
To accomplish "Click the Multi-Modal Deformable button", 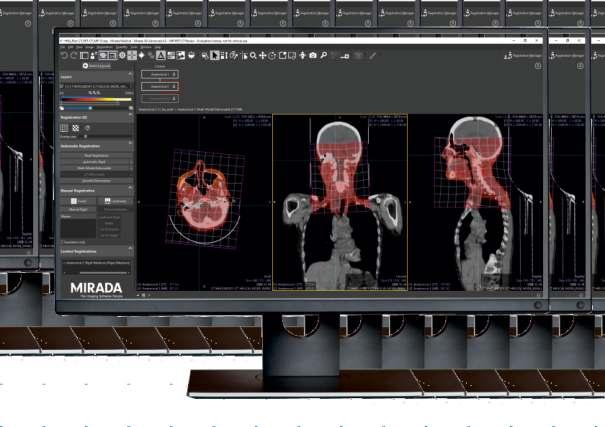I will click(96, 168).
